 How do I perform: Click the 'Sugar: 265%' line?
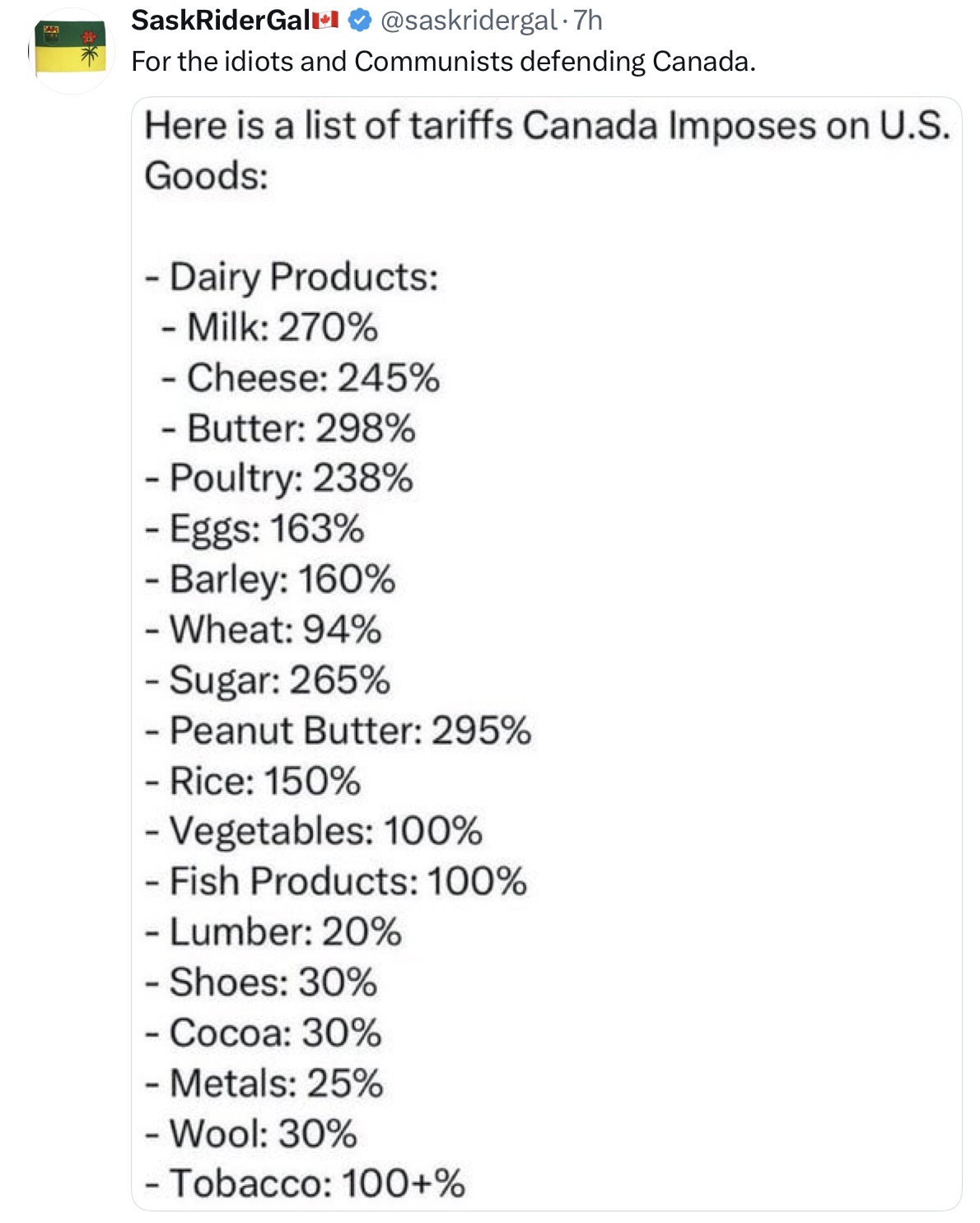268,681
